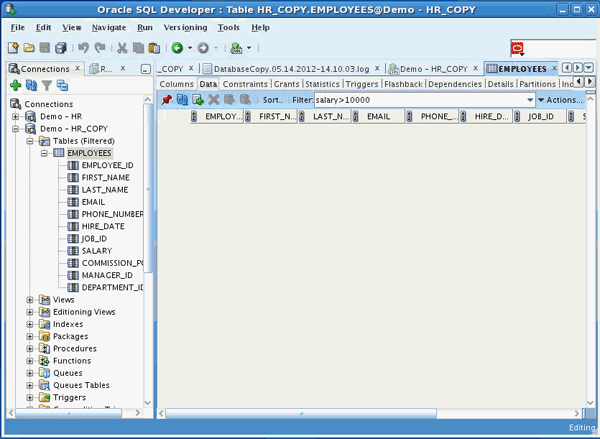Image resolution: width=600 pixels, height=439 pixels.
Task: Close the Connections panel tab
Action: pos(77,69)
